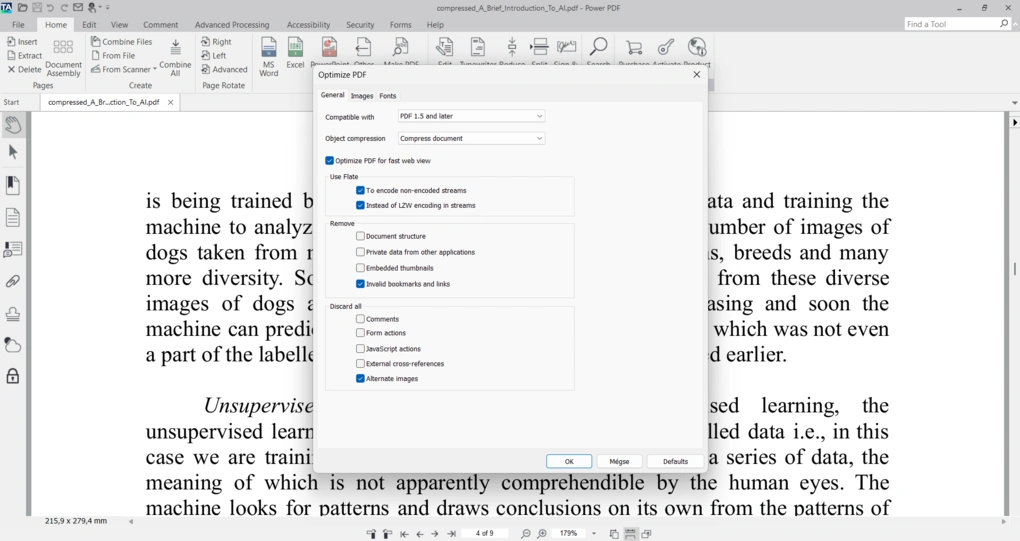Open the Security lock panel

13,376
